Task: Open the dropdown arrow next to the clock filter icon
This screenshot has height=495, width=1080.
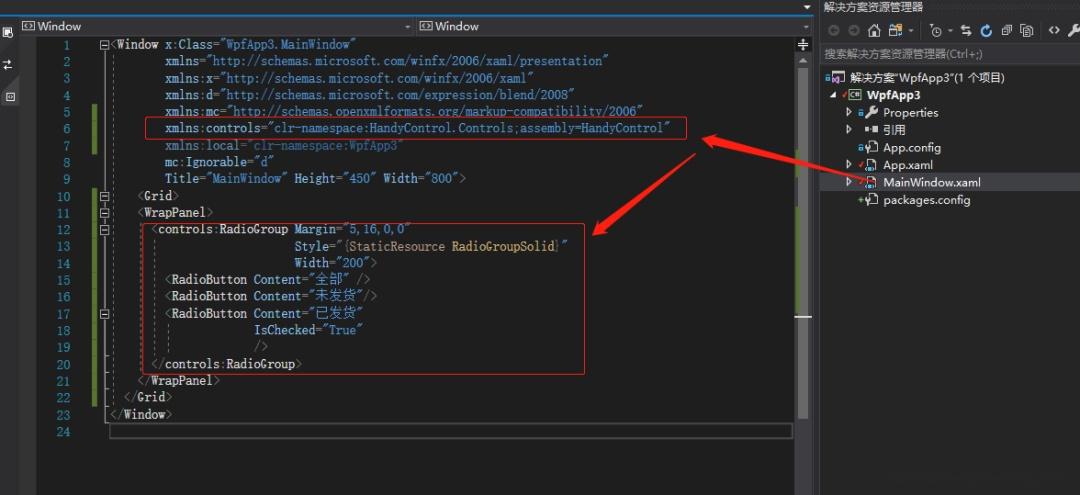Action: pos(951,31)
